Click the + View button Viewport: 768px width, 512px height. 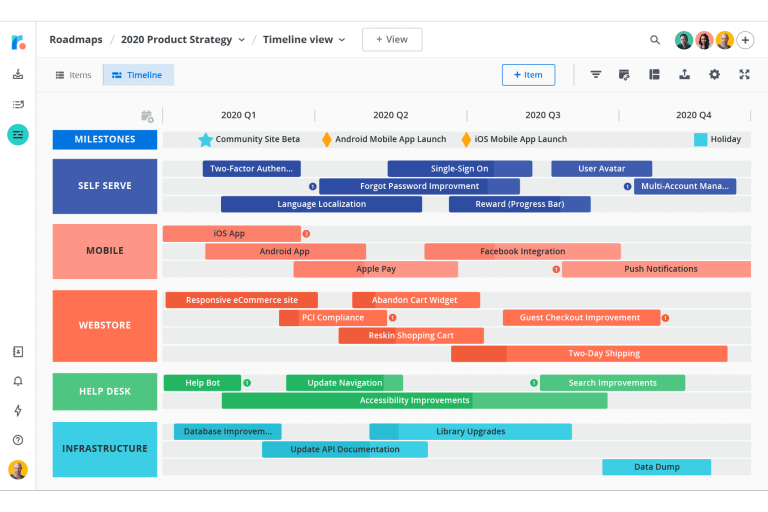click(x=392, y=40)
